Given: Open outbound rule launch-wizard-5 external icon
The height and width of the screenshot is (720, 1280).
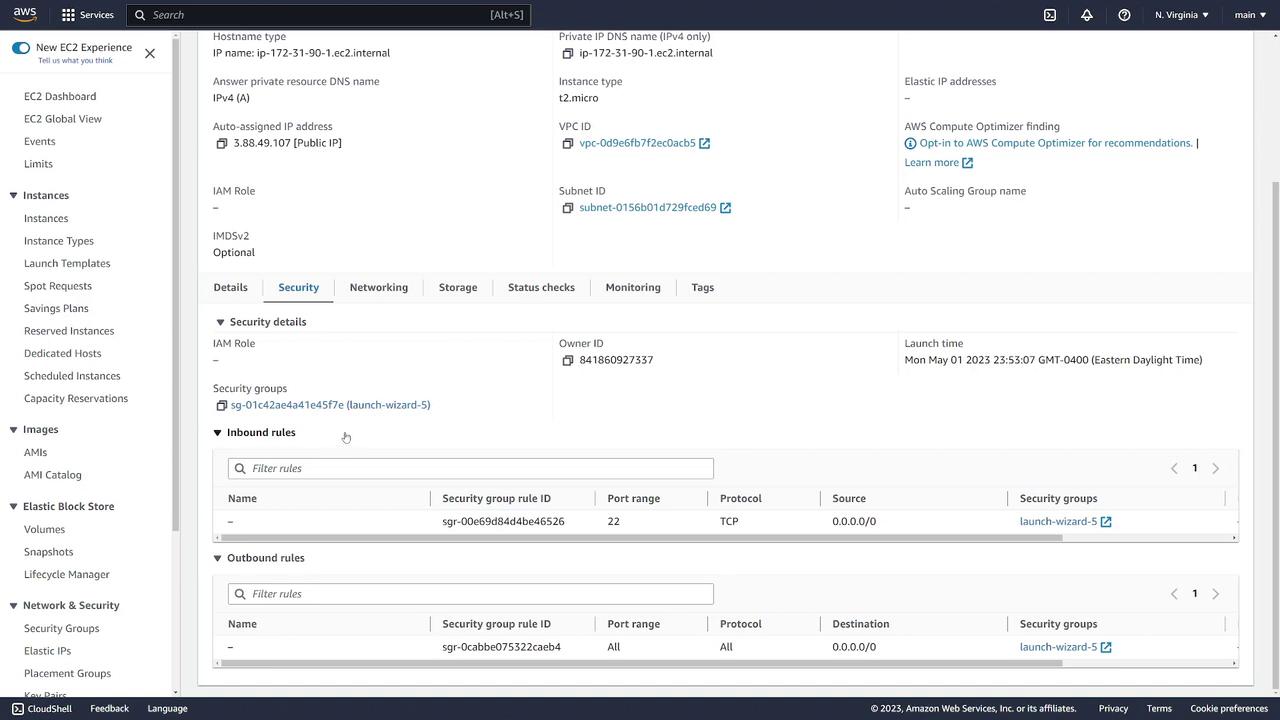Looking at the screenshot, I should [x=1106, y=647].
